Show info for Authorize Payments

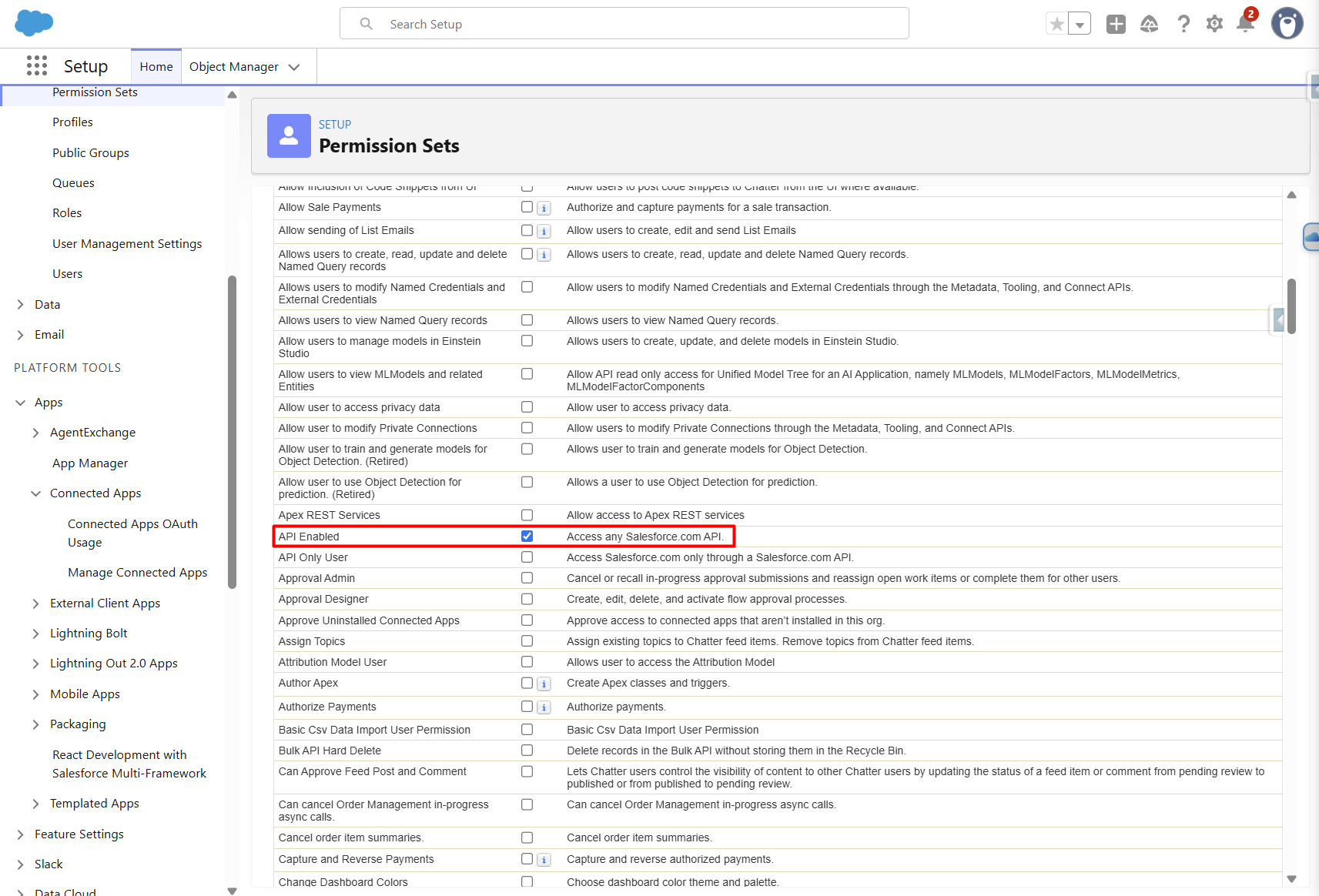tap(544, 707)
